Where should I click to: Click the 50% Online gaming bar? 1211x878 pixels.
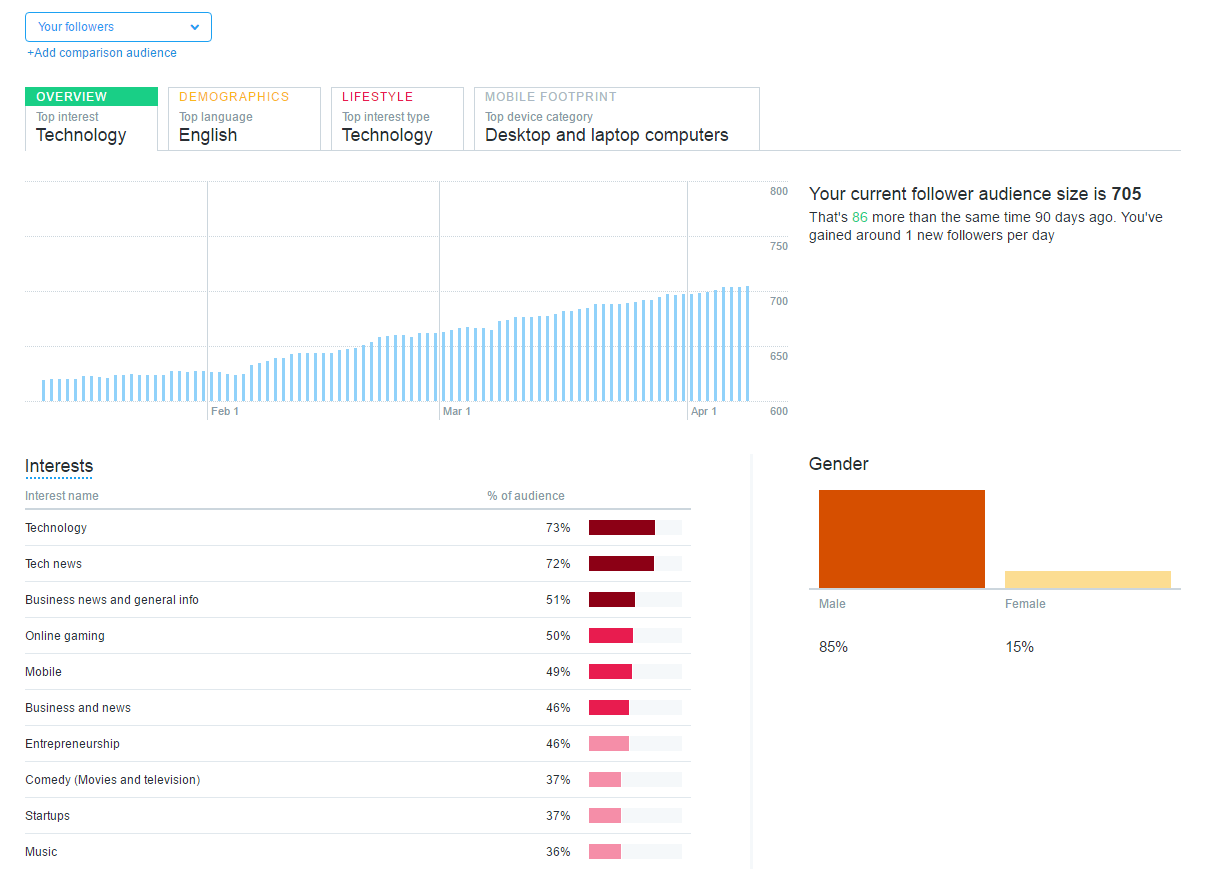pos(611,636)
